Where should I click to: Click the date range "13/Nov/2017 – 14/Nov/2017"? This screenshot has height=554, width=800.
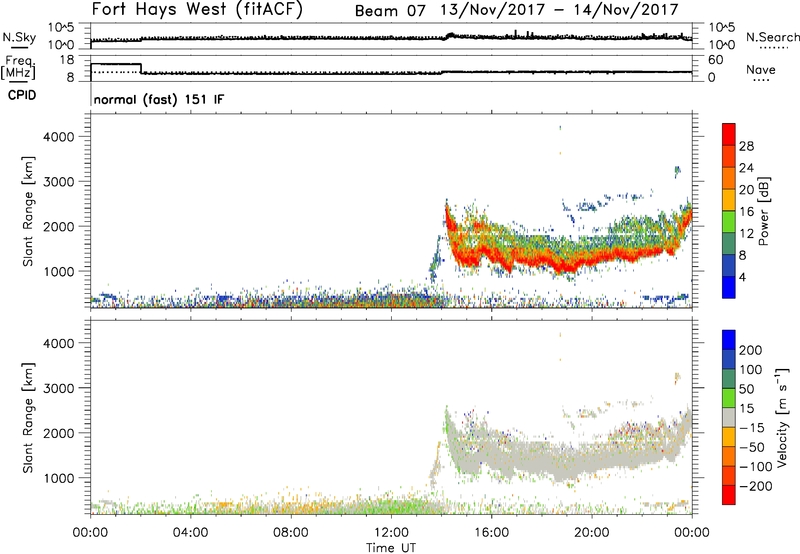(560, 10)
